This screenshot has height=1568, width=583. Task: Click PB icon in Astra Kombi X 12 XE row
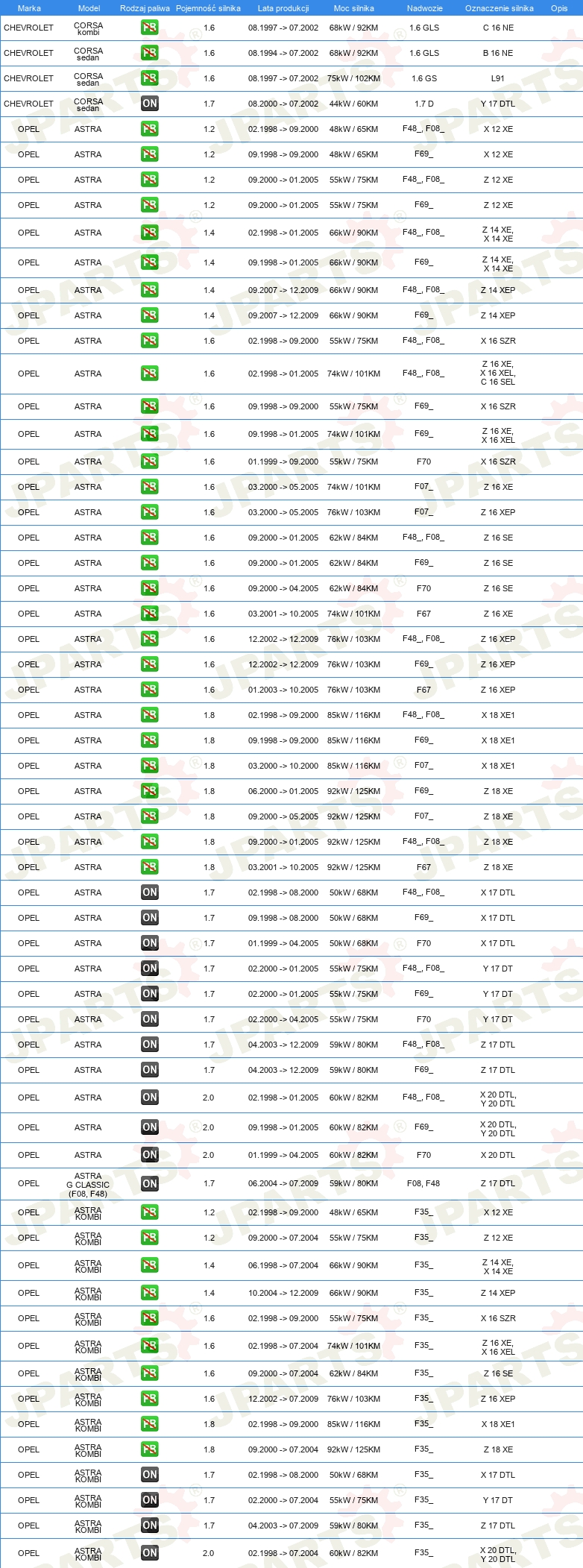[x=150, y=1212]
